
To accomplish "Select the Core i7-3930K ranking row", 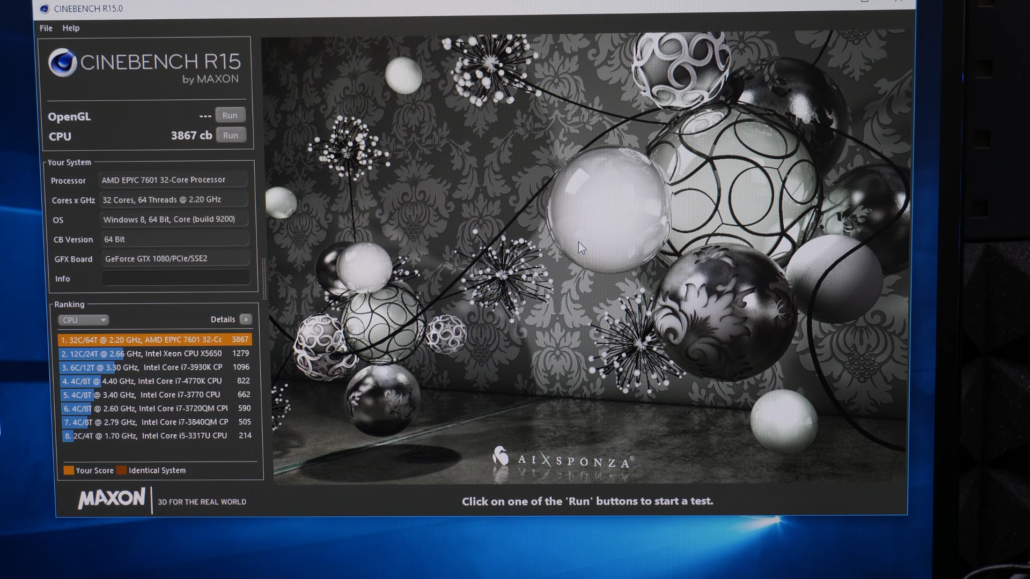I will (x=155, y=367).
